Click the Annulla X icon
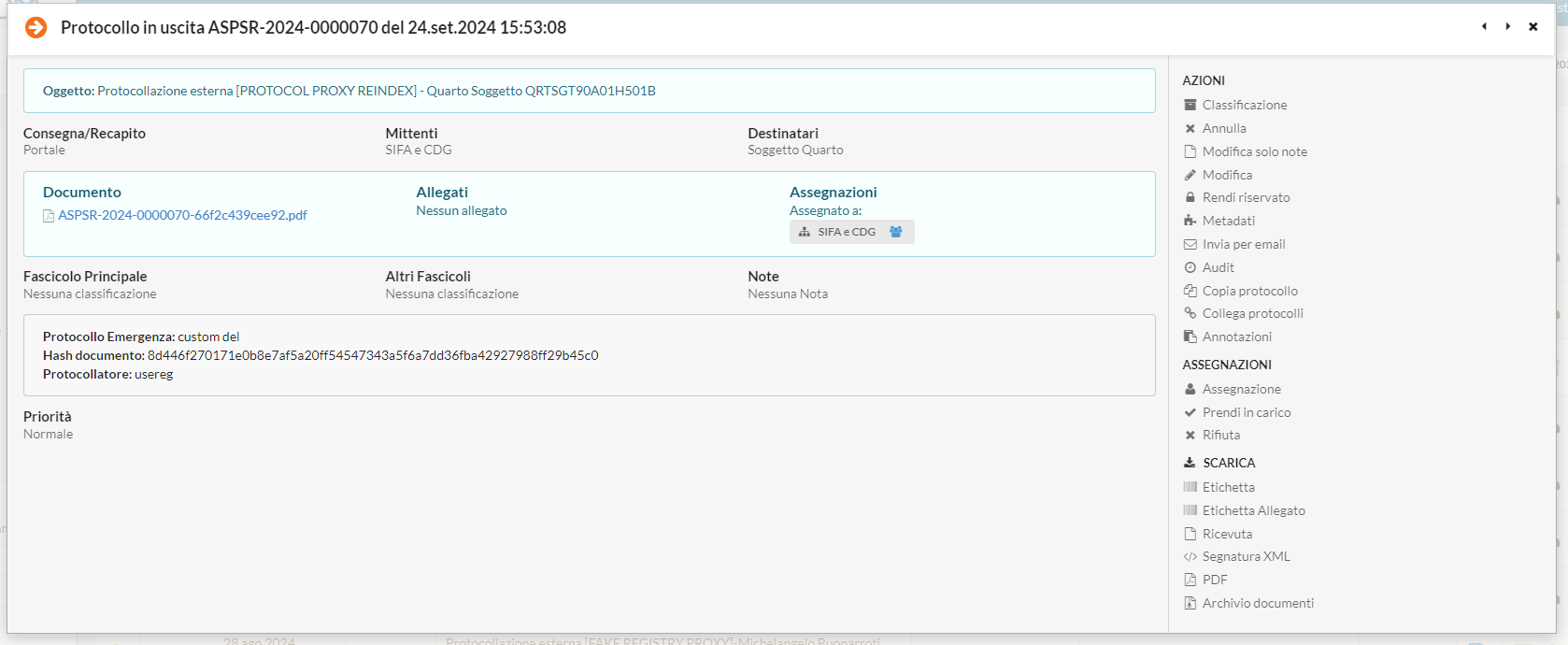 (1190, 128)
